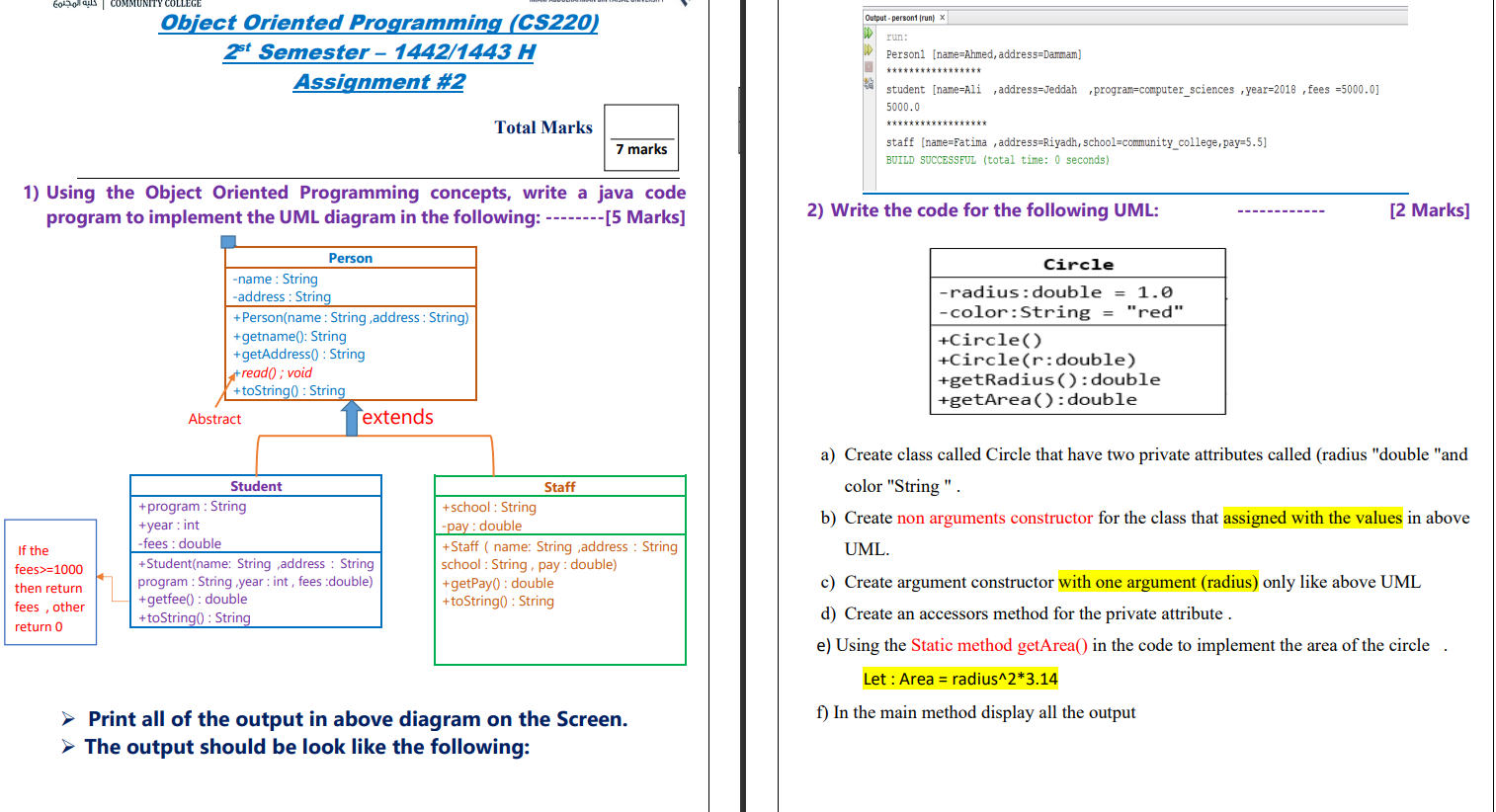Click the '+program : String' attribute
Image resolution: width=1496 pixels, height=812 pixels.
coord(193,507)
